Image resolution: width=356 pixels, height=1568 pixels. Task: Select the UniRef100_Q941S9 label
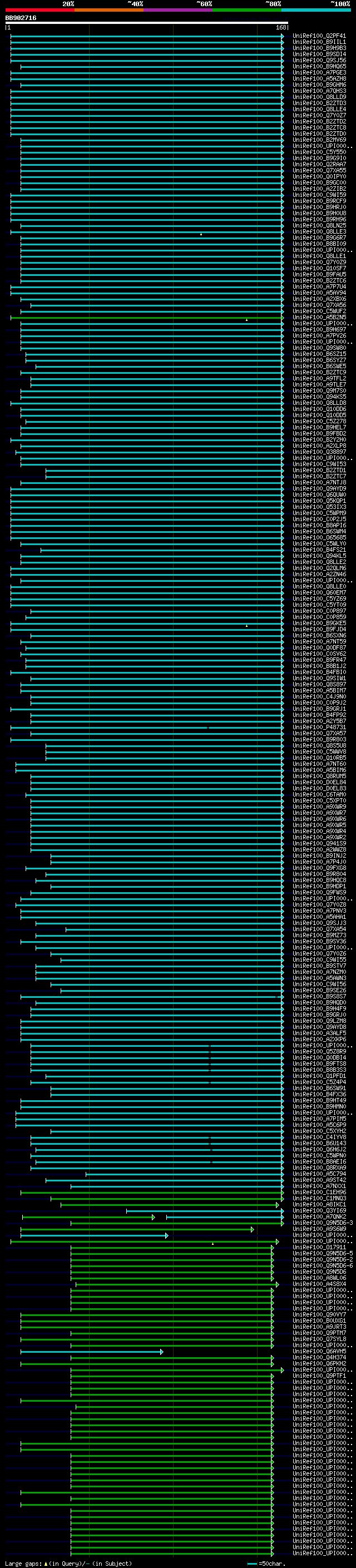(319, 844)
